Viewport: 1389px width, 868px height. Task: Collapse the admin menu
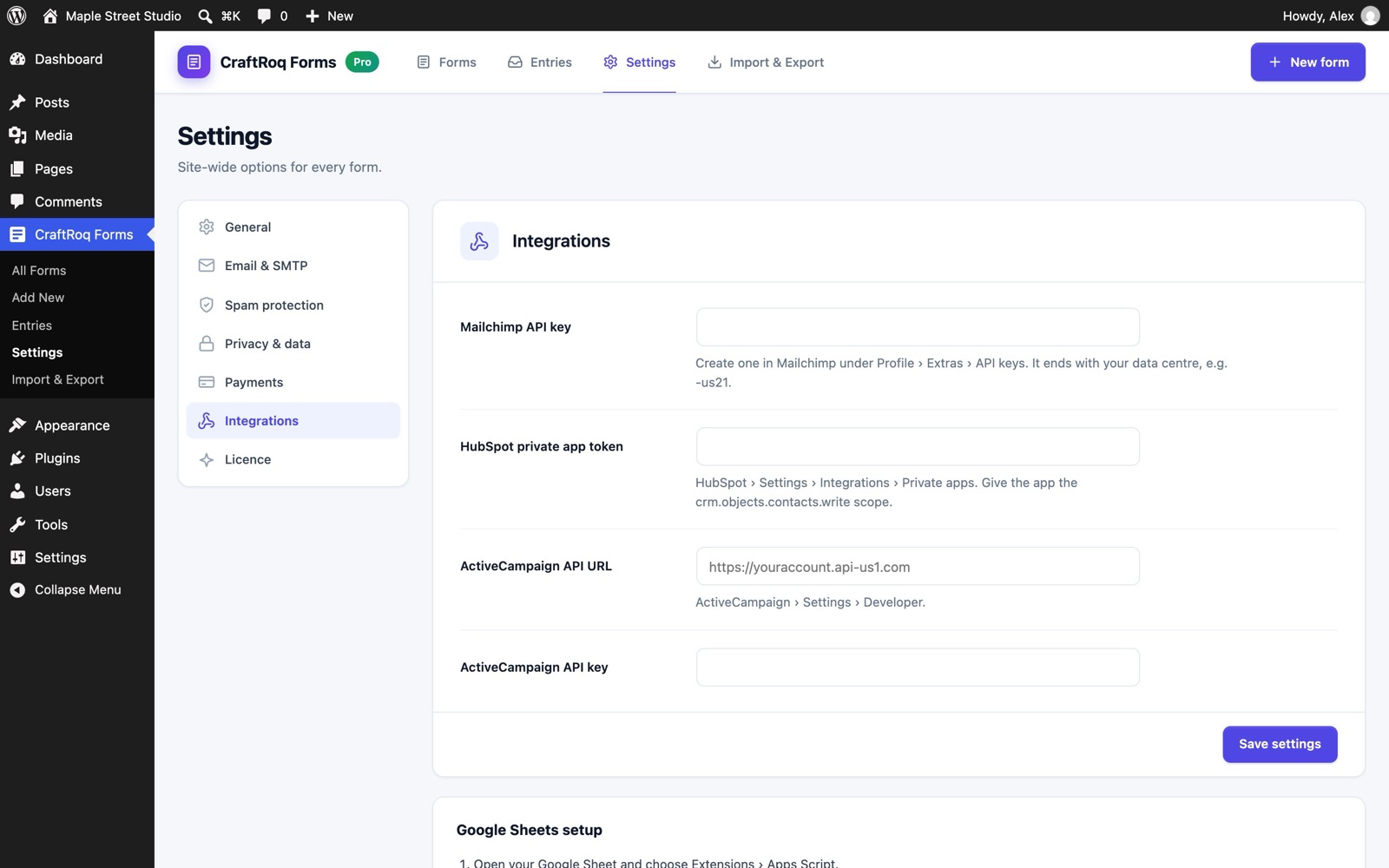77,590
